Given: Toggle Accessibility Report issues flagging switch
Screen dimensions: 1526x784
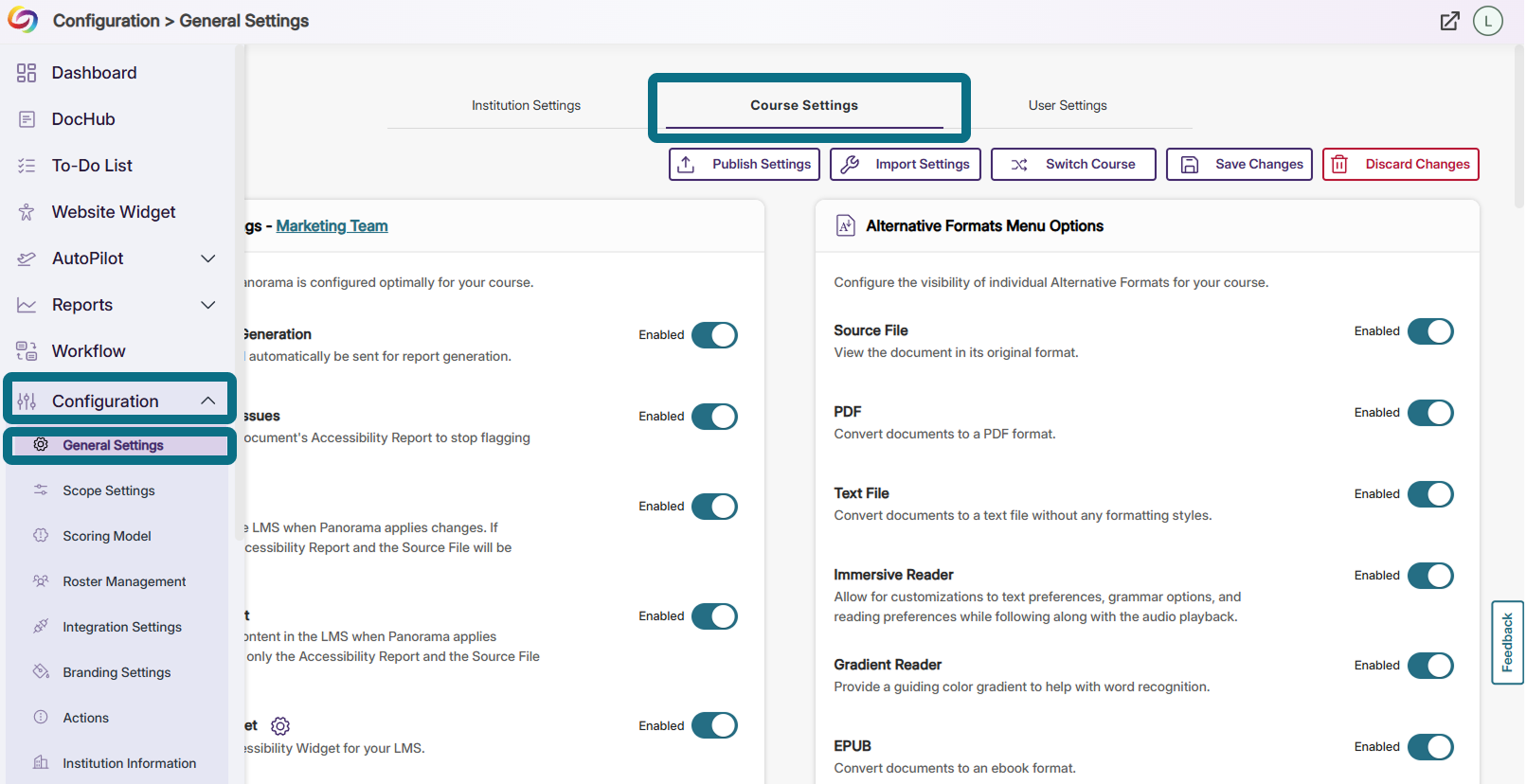Looking at the screenshot, I should tap(714, 417).
